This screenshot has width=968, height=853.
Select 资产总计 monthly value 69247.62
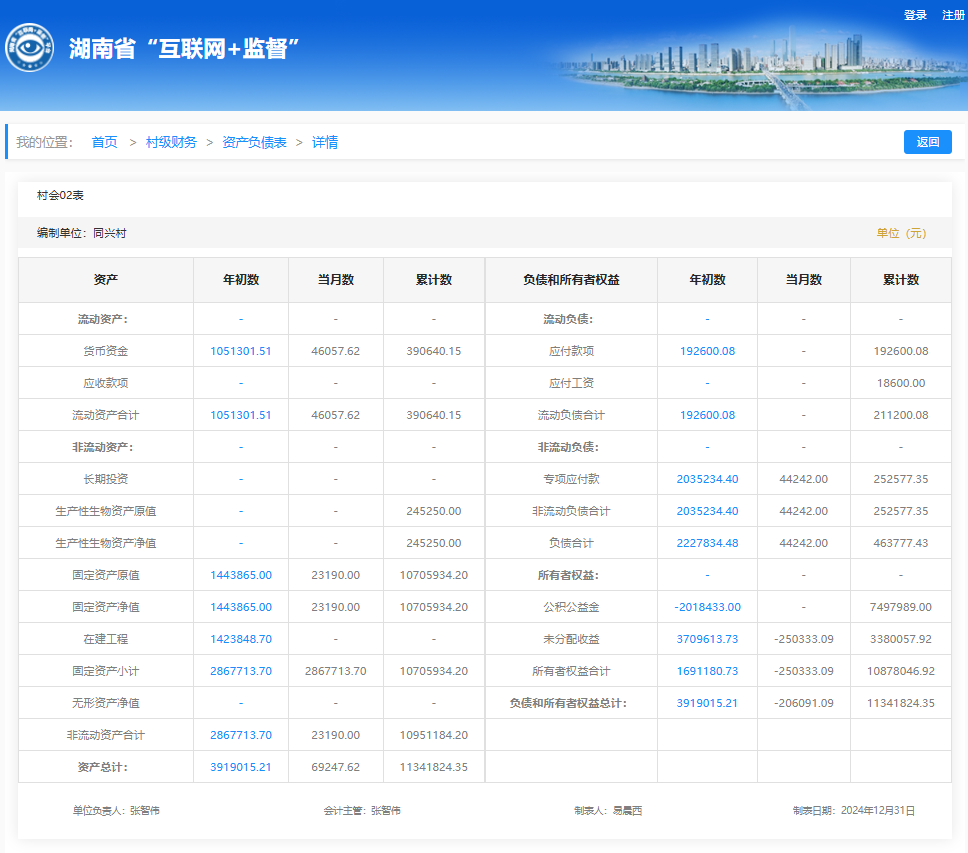click(x=335, y=767)
